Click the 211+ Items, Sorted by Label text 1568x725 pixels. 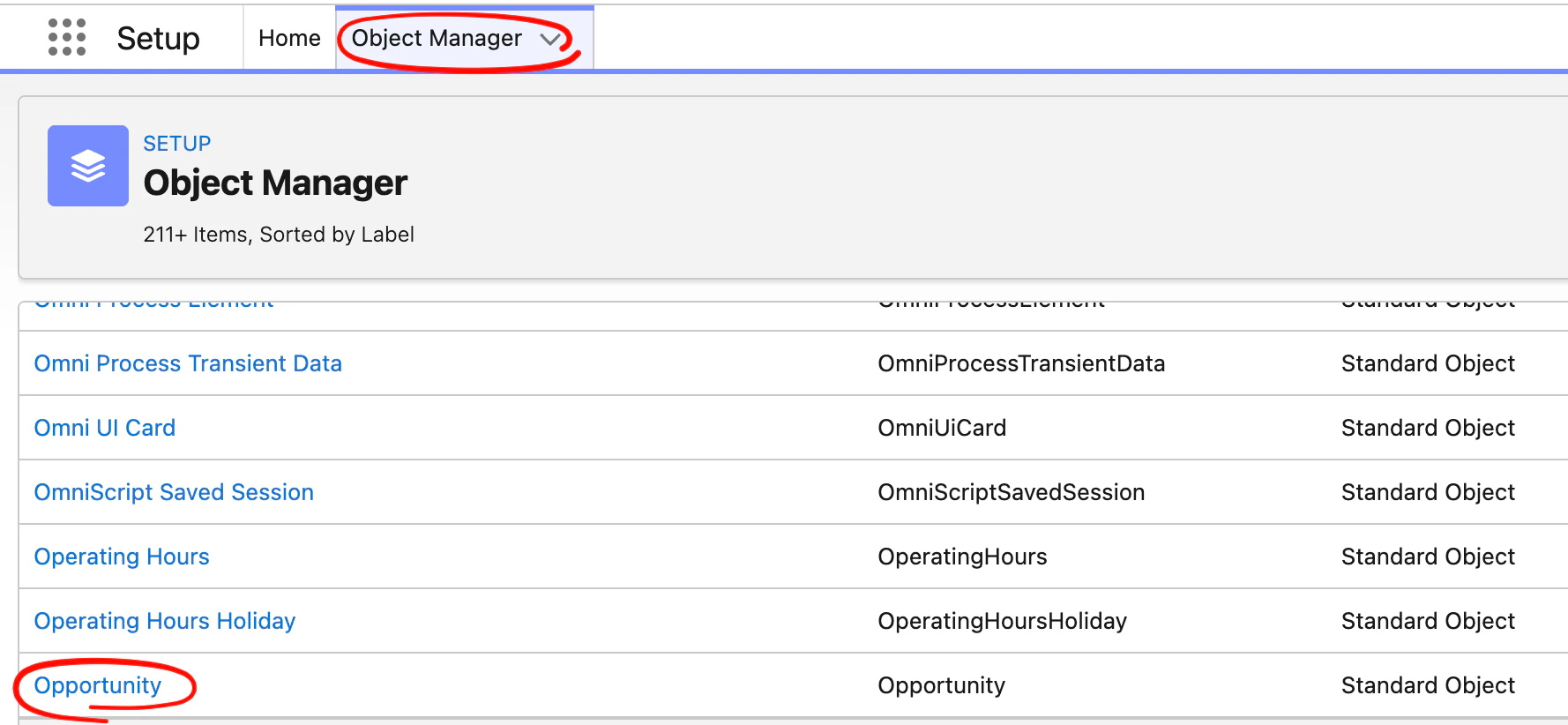pyautogui.click(x=279, y=235)
